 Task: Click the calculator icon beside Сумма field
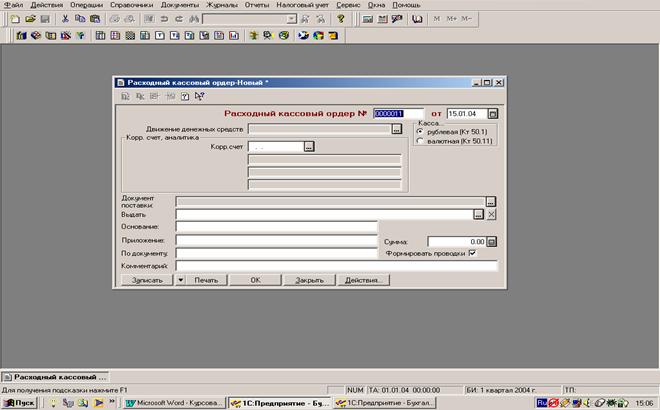click(491, 242)
